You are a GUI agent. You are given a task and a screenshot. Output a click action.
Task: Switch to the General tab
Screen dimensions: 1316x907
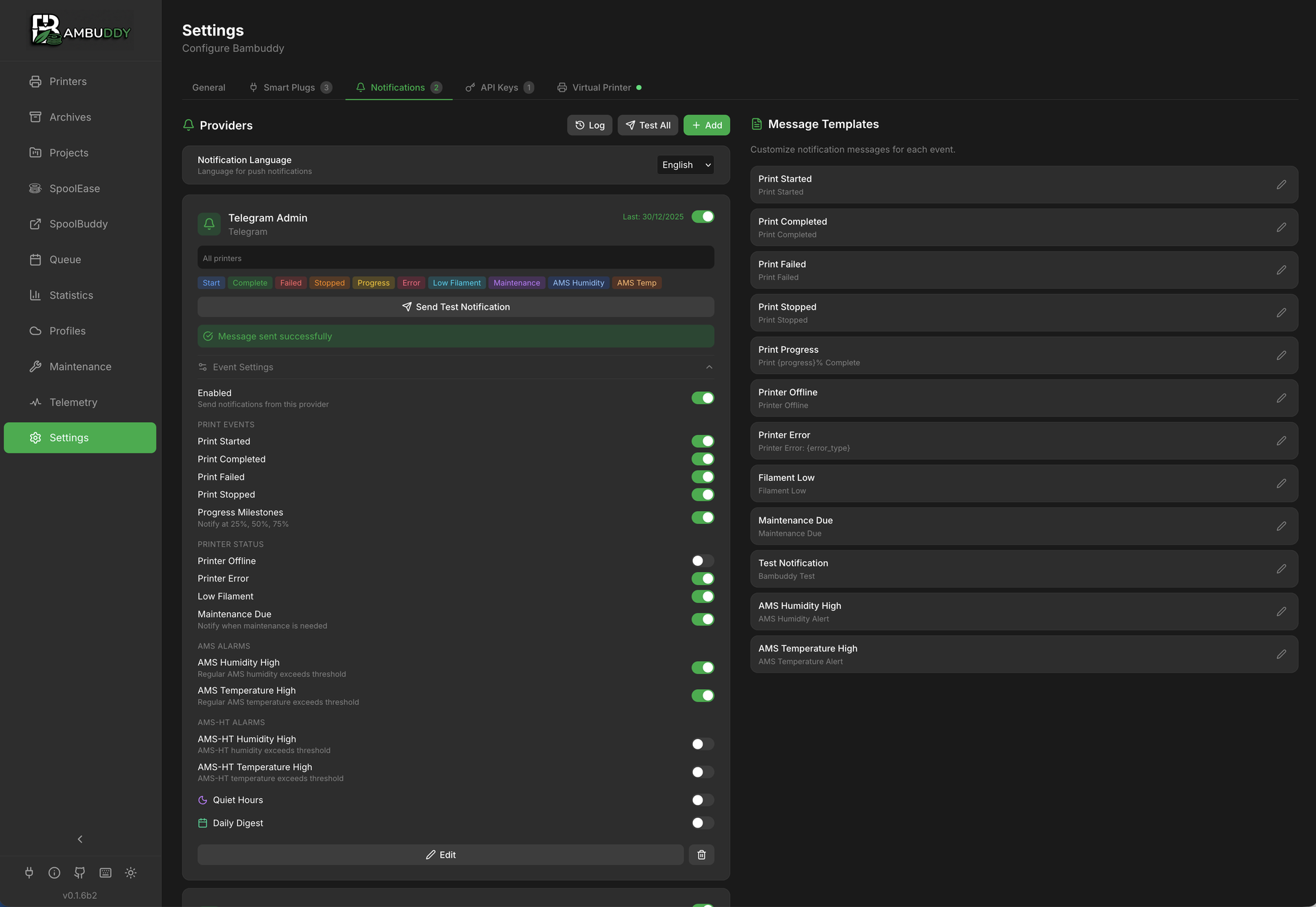pos(208,87)
